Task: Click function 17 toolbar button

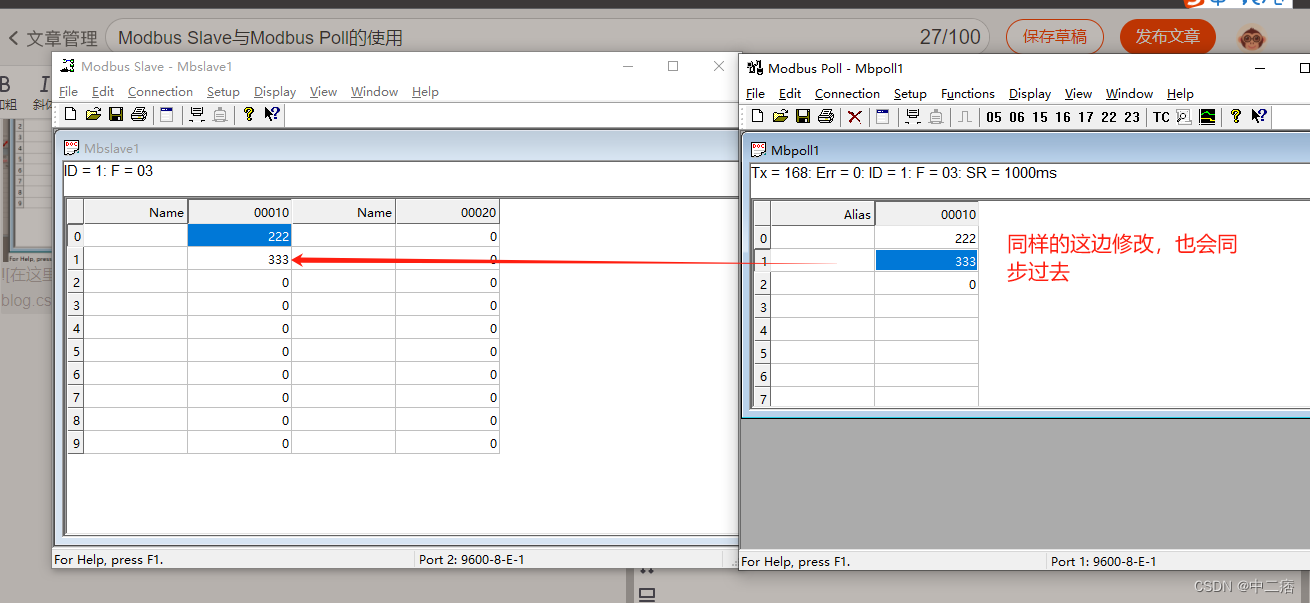Action: (x=1086, y=117)
